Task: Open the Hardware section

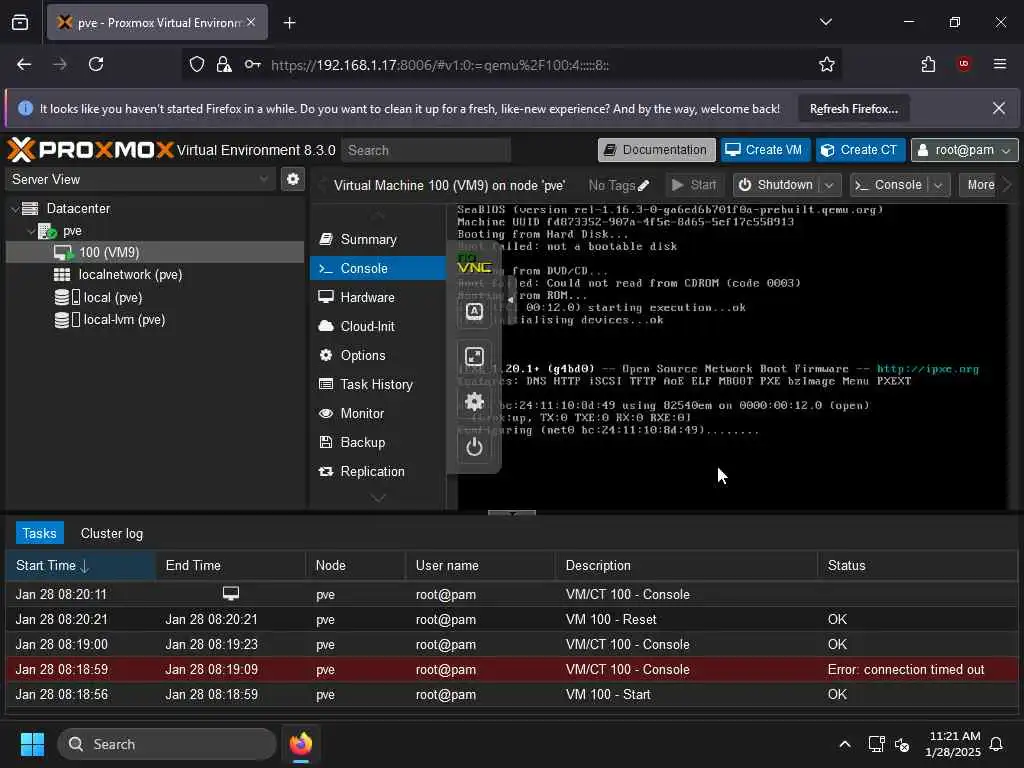Action: [x=377, y=298]
